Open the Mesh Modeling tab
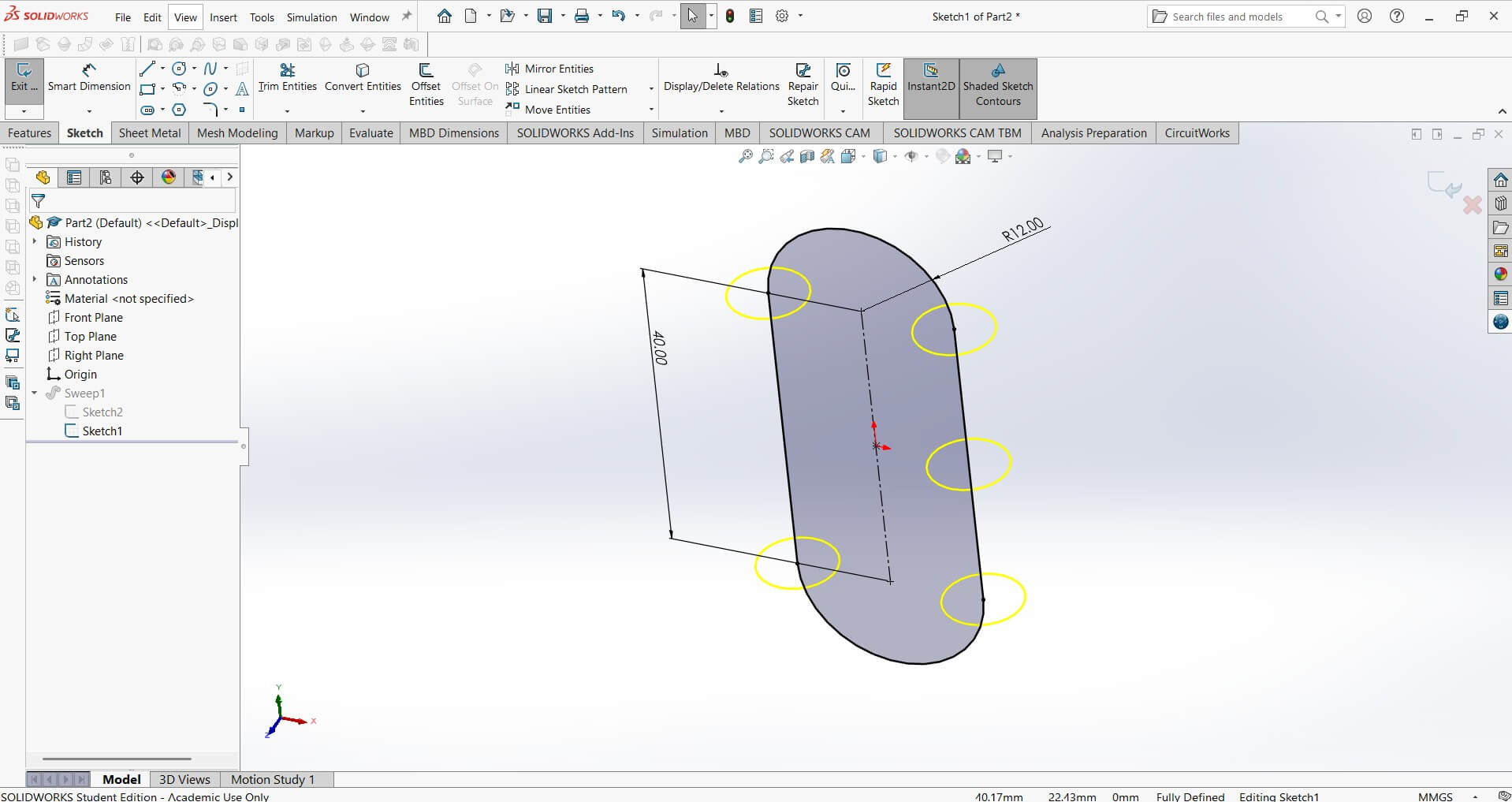Image resolution: width=1512 pixels, height=802 pixels. pos(237,132)
